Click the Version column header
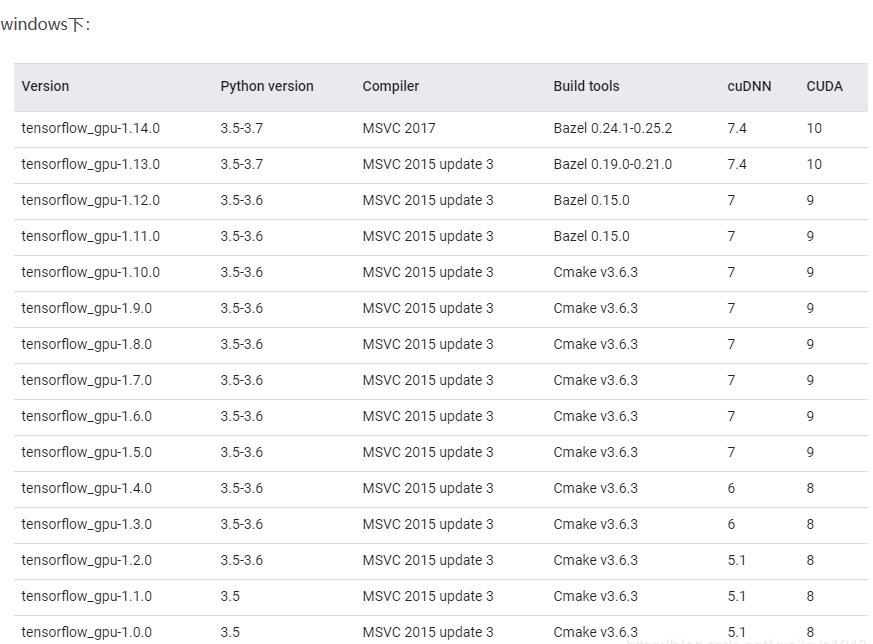Screen dimensions: 873x644 (45, 86)
